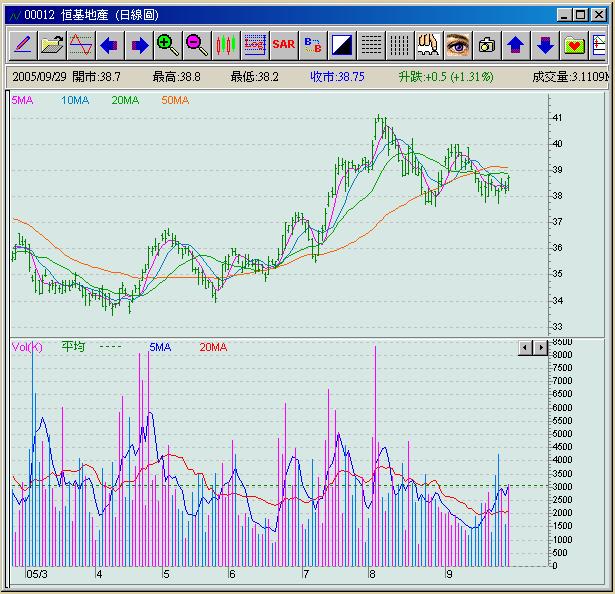Click the 平均 average legend label
The height and width of the screenshot is (594, 615).
73,347
